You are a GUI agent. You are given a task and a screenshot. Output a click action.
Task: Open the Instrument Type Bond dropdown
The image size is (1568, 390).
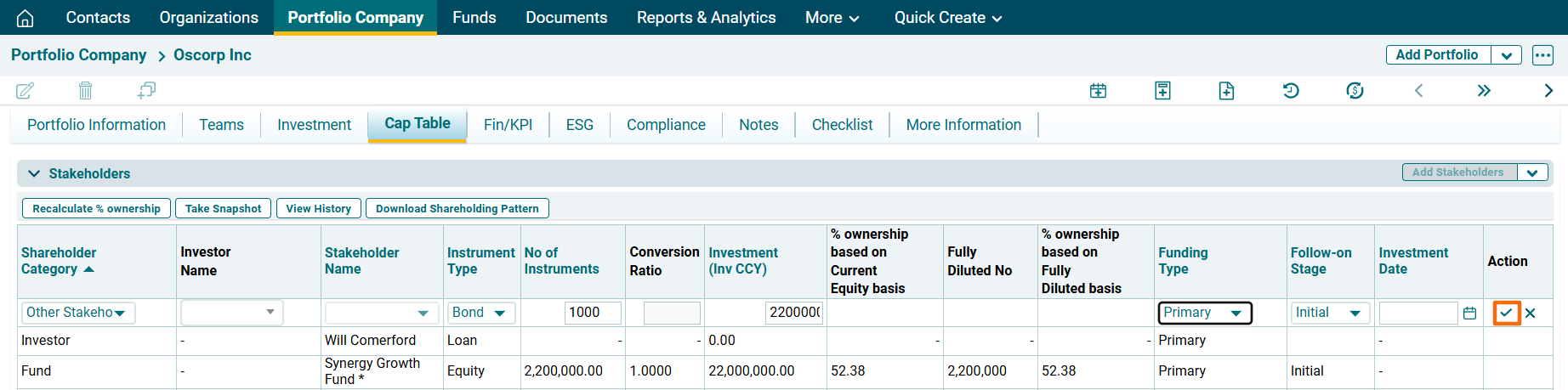coord(480,313)
